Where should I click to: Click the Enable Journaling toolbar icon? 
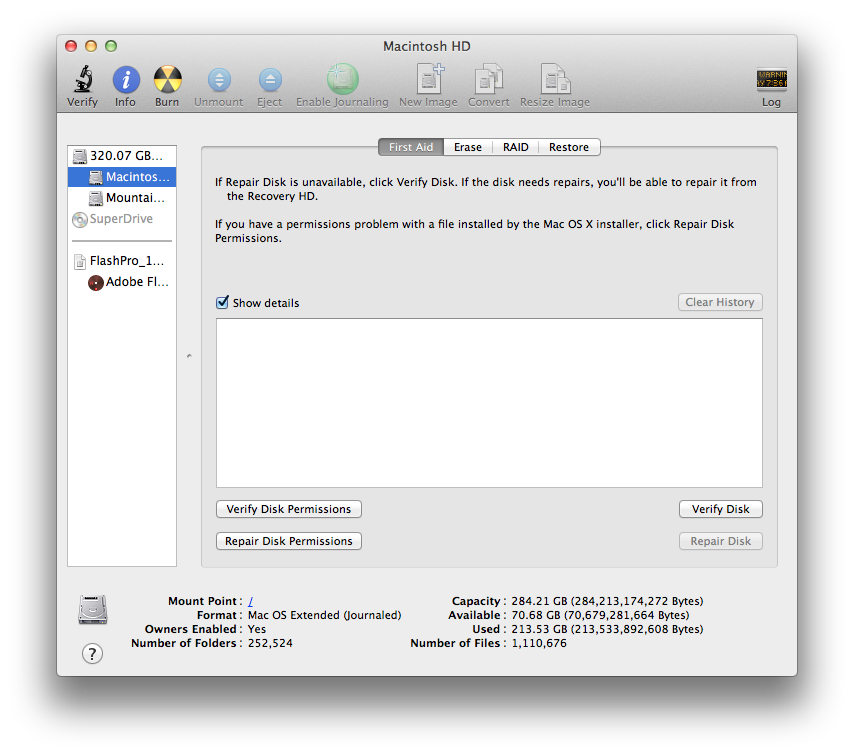[343, 79]
